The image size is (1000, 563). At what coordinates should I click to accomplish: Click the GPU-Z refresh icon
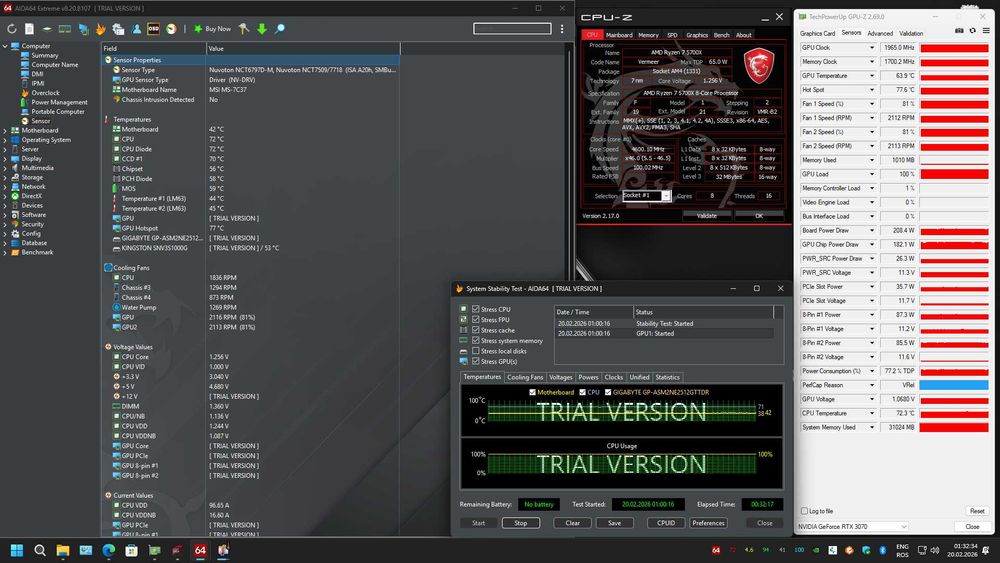click(x=973, y=31)
